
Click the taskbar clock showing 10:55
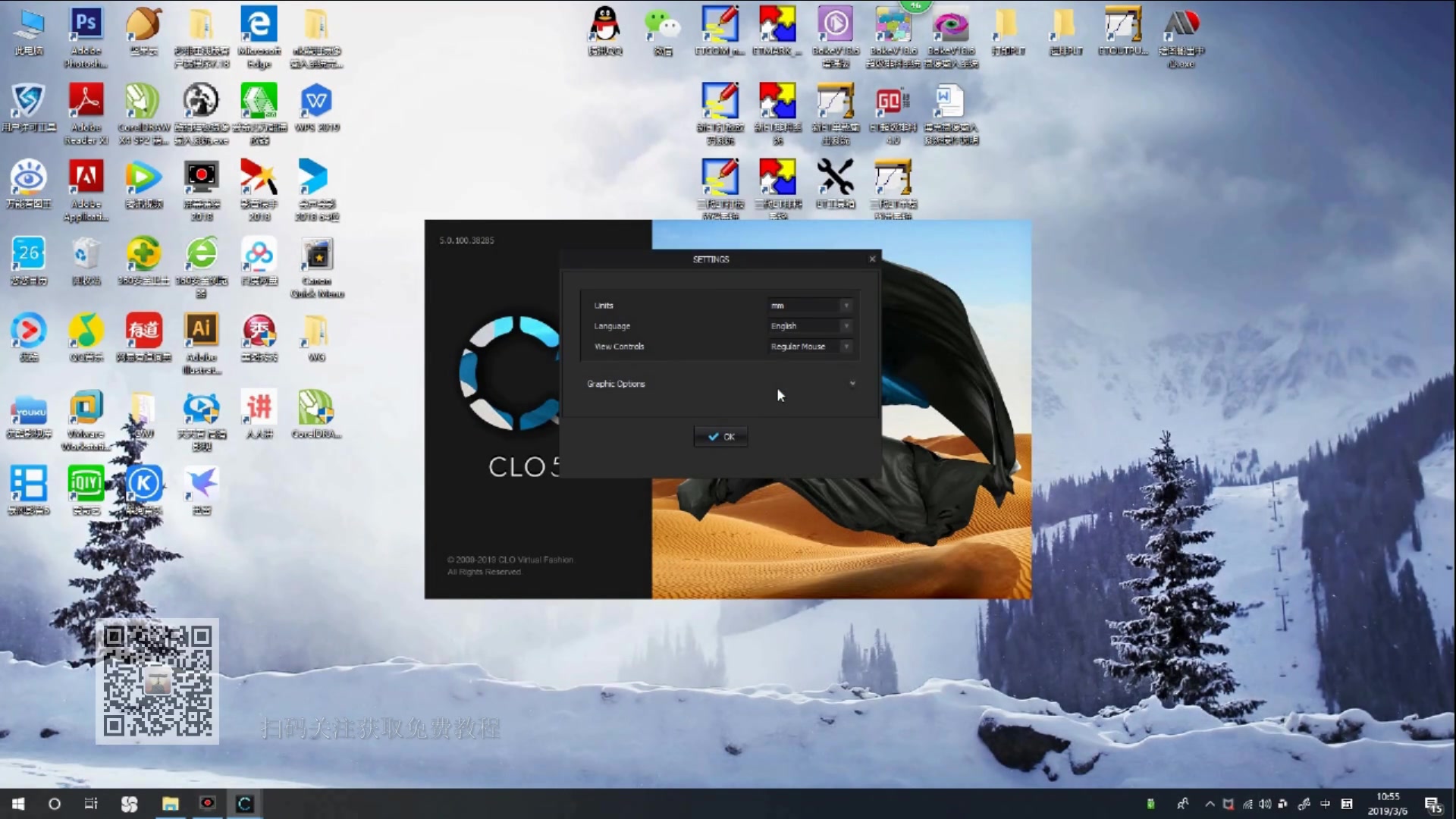pos(1387,804)
